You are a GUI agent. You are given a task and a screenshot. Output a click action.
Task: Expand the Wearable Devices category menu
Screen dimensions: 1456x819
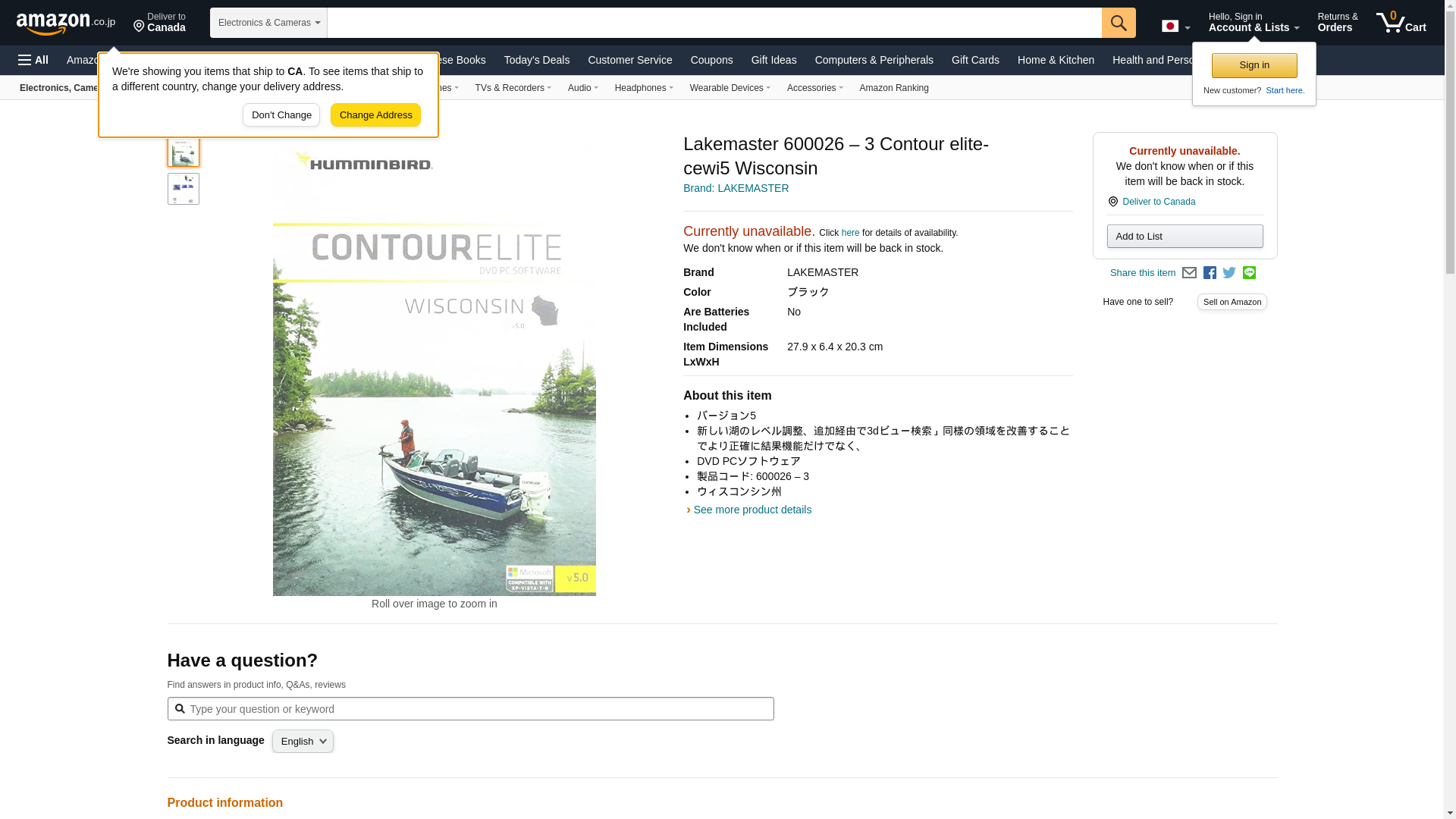[730, 88]
